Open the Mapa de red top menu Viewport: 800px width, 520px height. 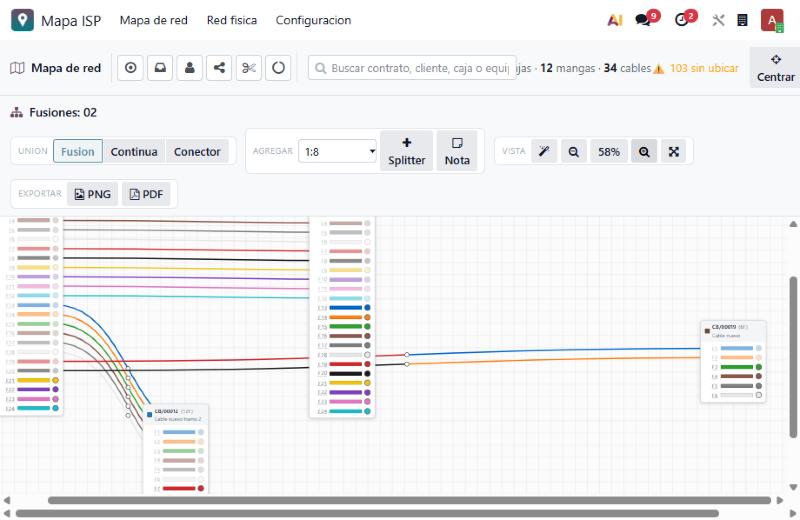click(x=154, y=20)
